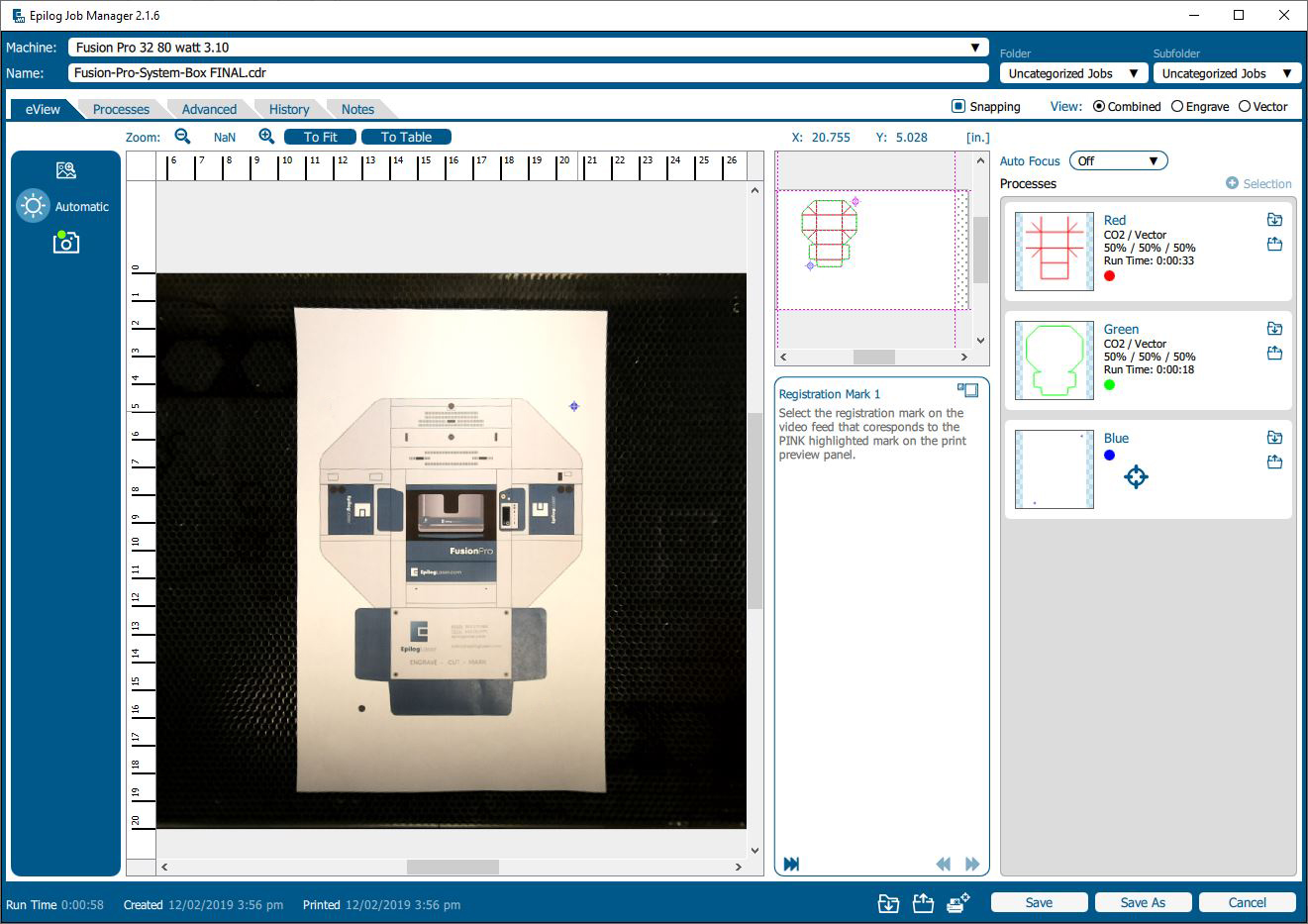Click the registration crosshair in Blue process
This screenshot has height=924, width=1308.
click(1136, 477)
